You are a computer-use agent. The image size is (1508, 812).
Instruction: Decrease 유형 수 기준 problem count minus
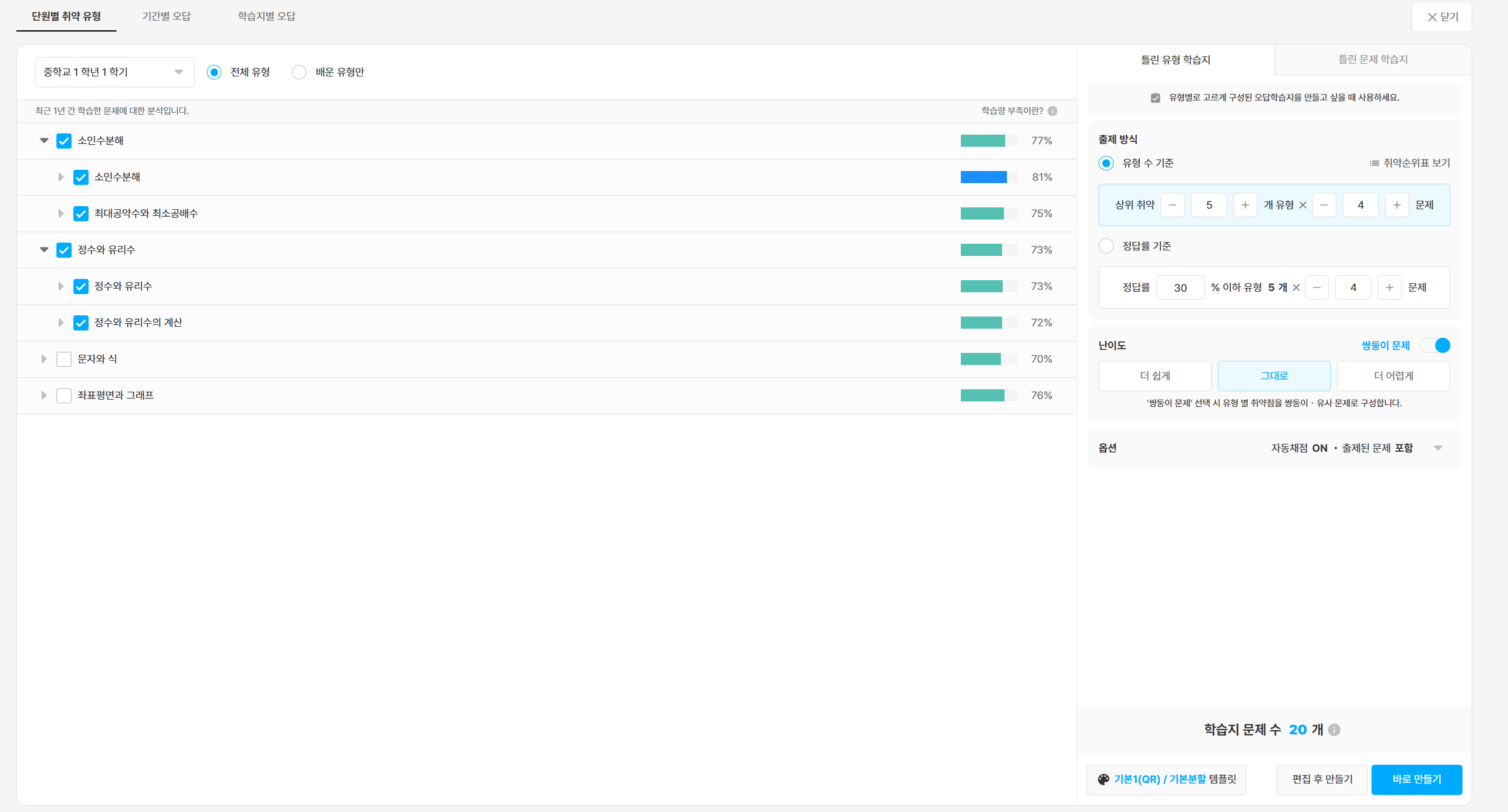1324,205
